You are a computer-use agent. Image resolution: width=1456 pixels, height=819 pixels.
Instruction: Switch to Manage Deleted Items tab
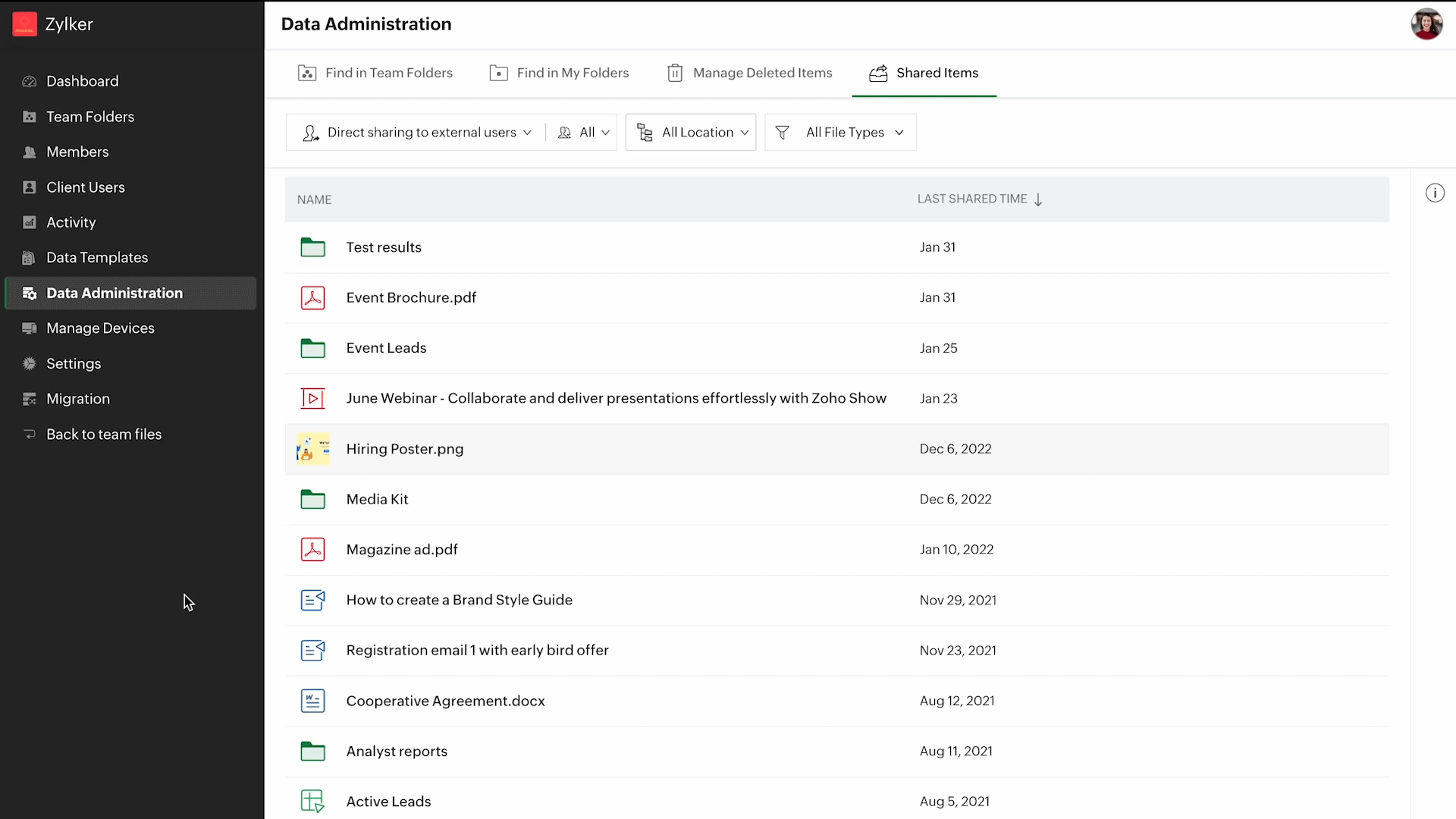pyautogui.click(x=749, y=73)
